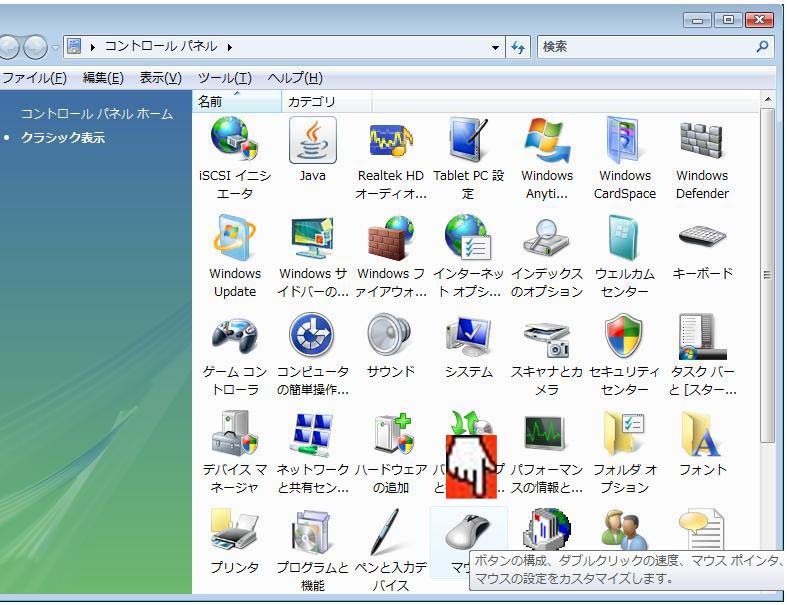Open Windows Defender icon

tap(701, 142)
